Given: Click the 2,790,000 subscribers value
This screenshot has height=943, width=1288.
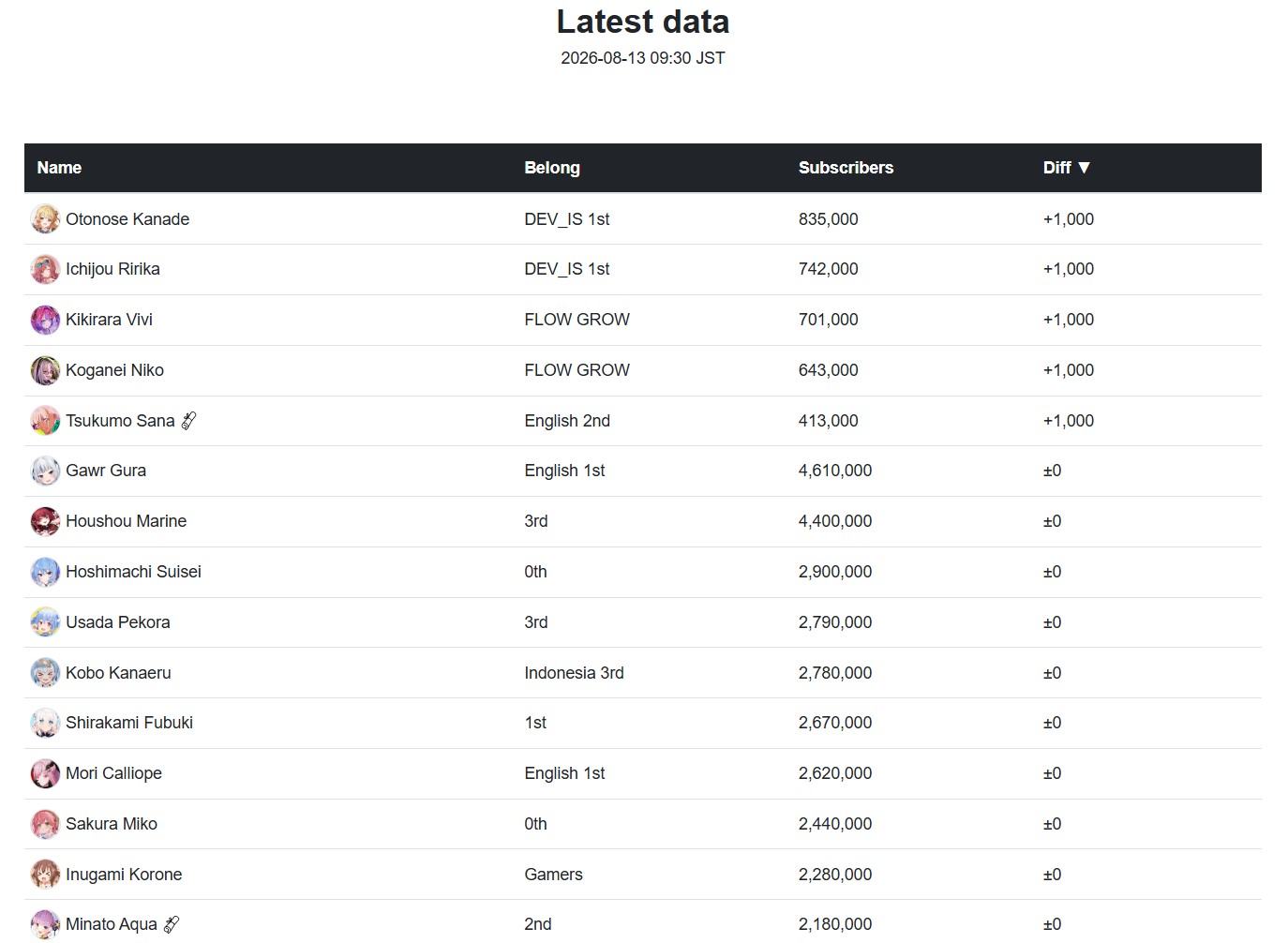Looking at the screenshot, I should point(835,622).
